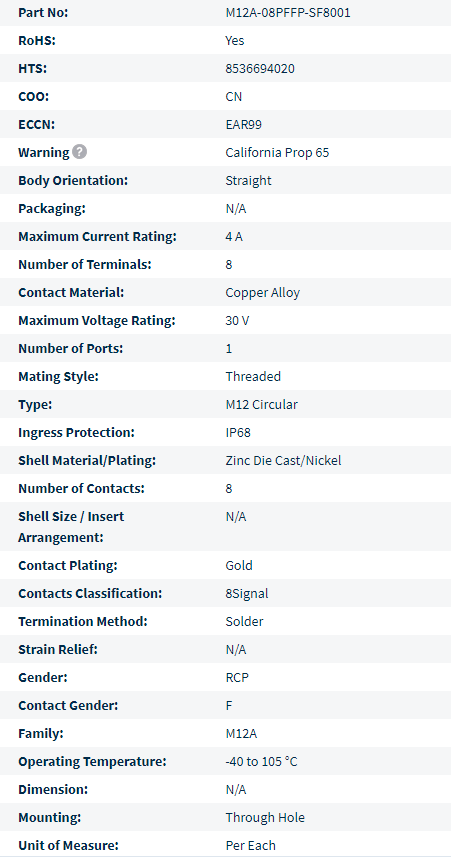Screen dimensions: 451x857
Task: Click the Contact Plating Gold value
Action: 239,565
